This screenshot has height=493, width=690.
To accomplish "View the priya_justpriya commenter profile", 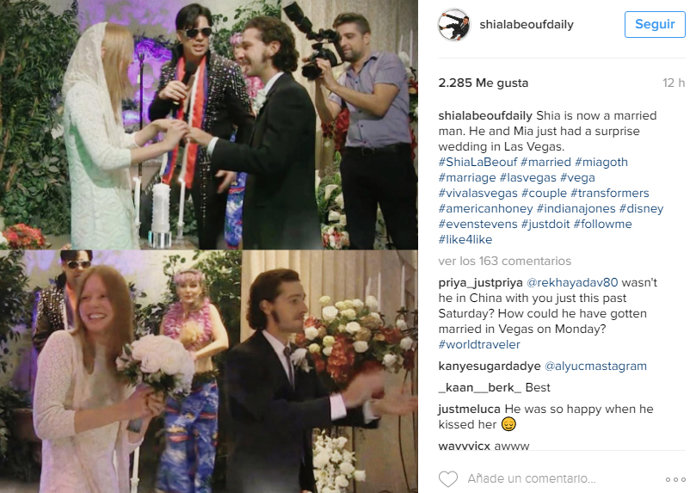I will [x=481, y=283].
